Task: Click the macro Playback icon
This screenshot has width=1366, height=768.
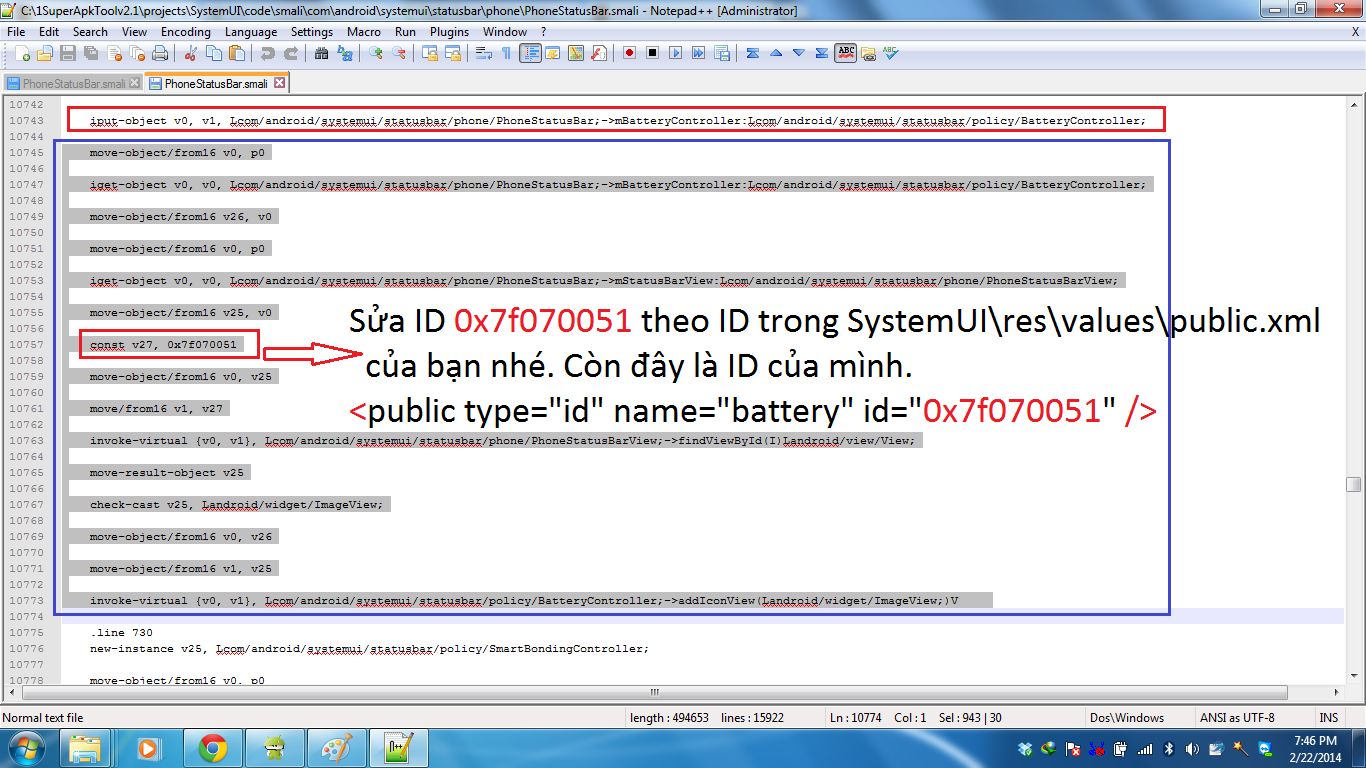Action: coord(675,53)
